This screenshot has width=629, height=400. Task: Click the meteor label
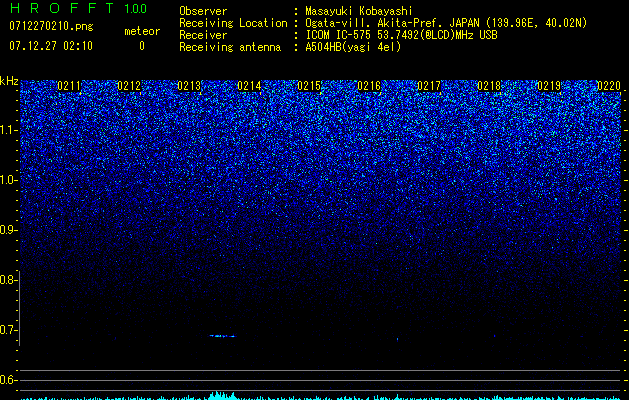(142, 31)
